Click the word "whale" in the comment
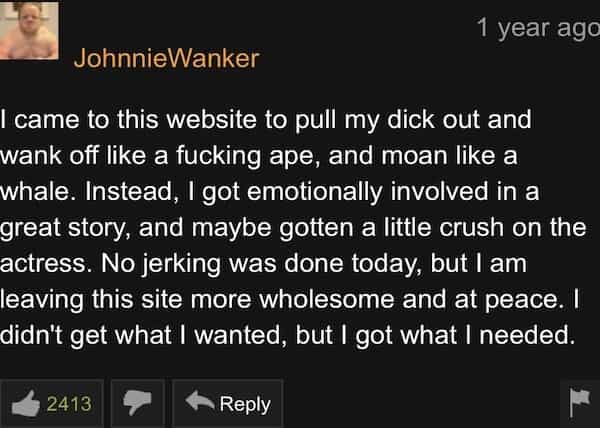The width and height of the screenshot is (600, 428). [x=38, y=192]
